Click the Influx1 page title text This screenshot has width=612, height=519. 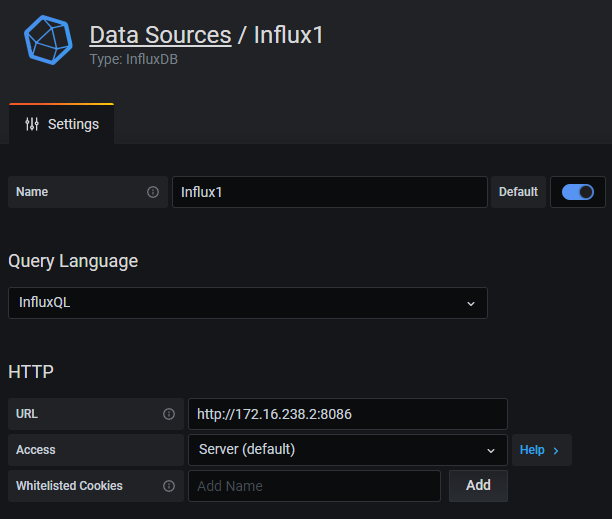288,35
